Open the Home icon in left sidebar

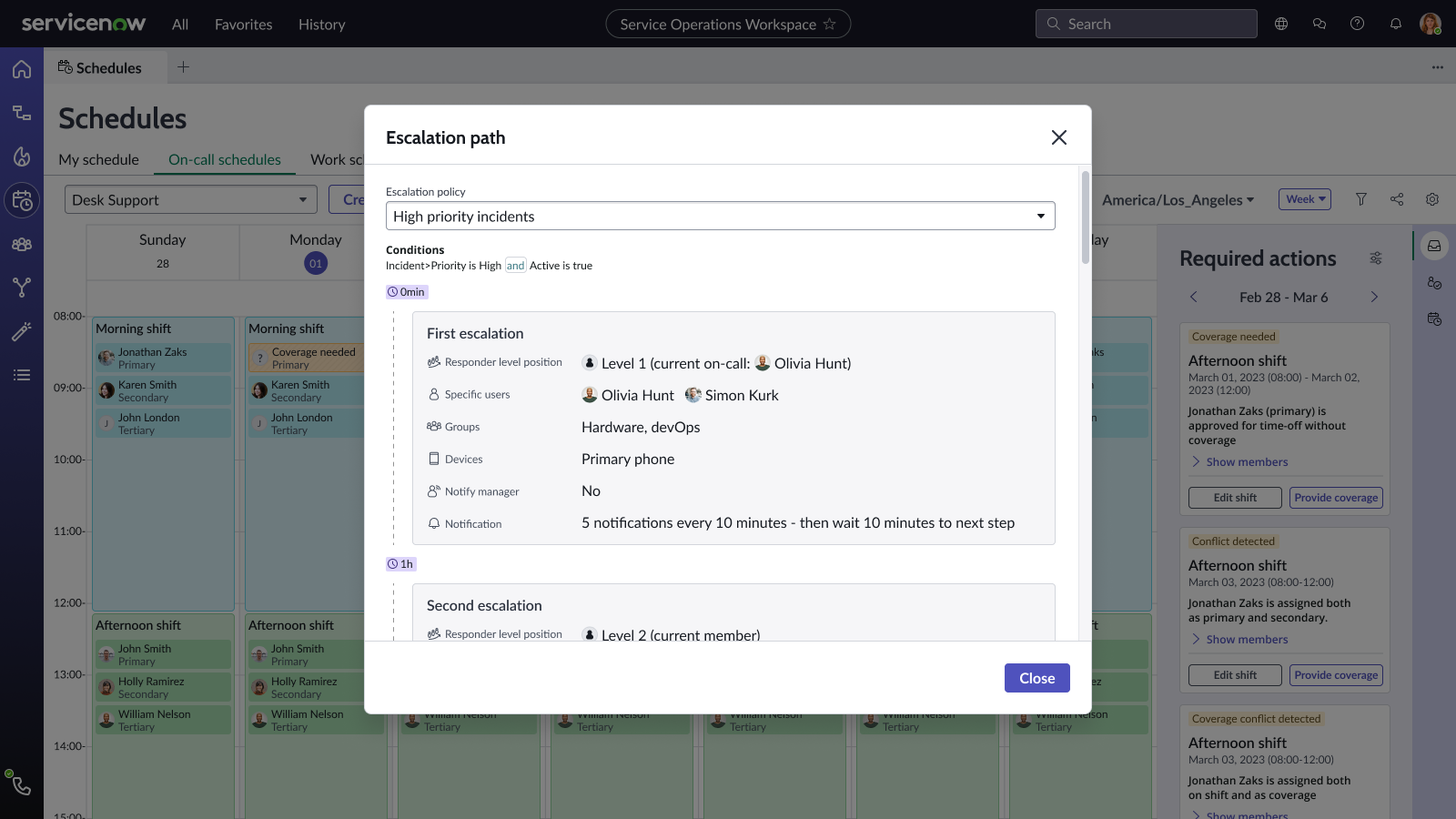pos(22,69)
